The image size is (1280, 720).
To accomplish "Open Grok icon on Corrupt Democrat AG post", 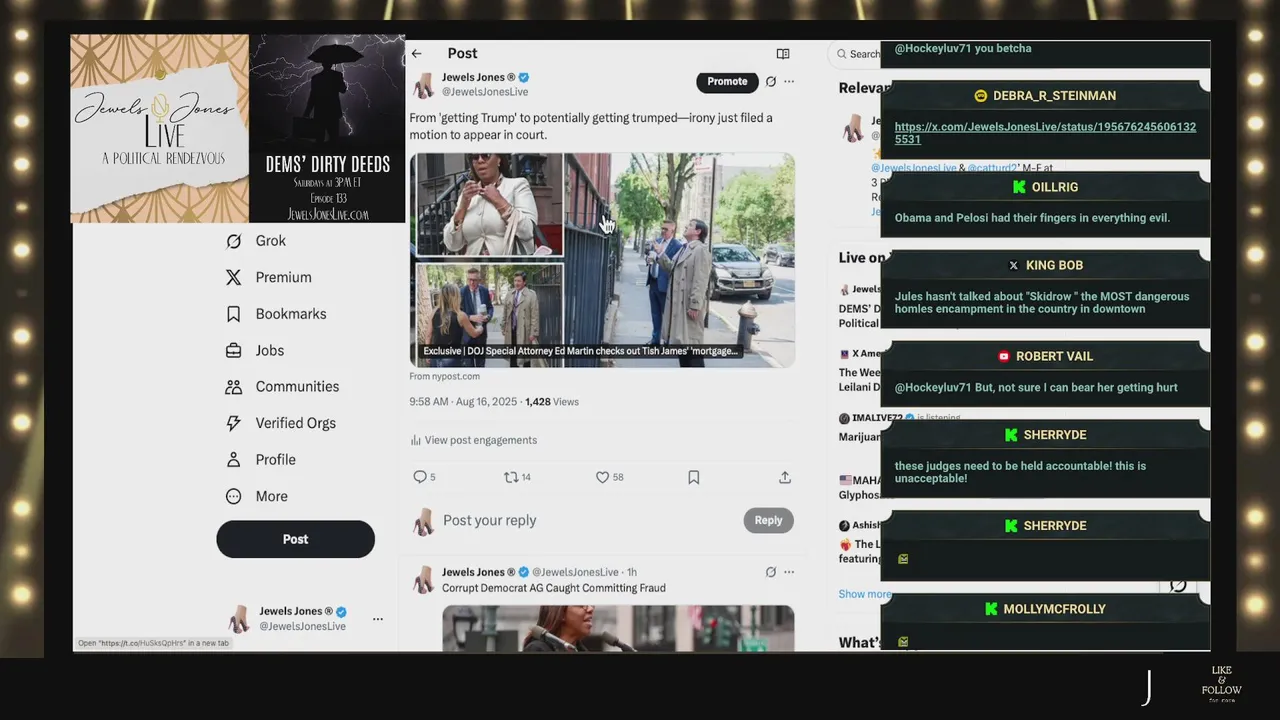I will [770, 572].
